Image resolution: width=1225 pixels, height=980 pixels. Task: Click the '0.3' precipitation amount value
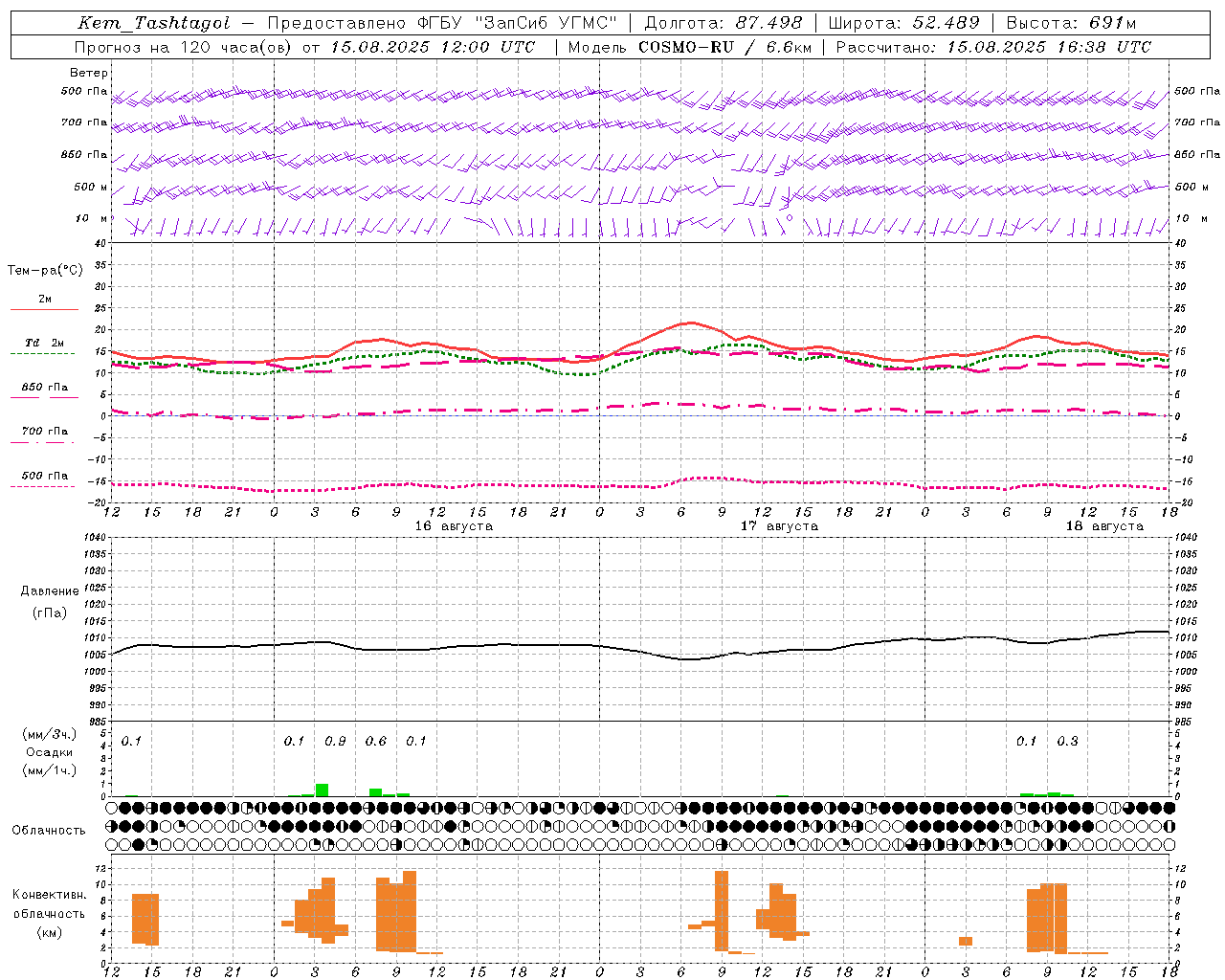pos(1067,742)
